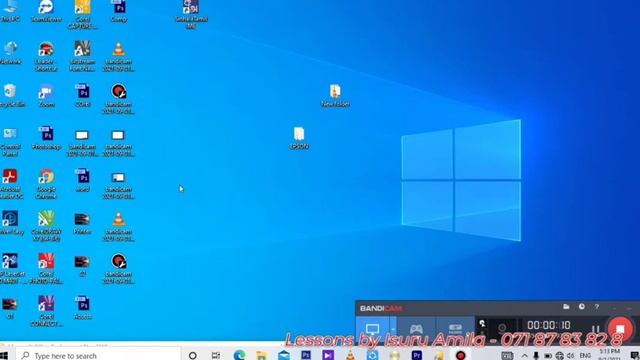Toggle Bandicam's mouse cursor effect icon
The image size is (640, 360).
[482, 324]
